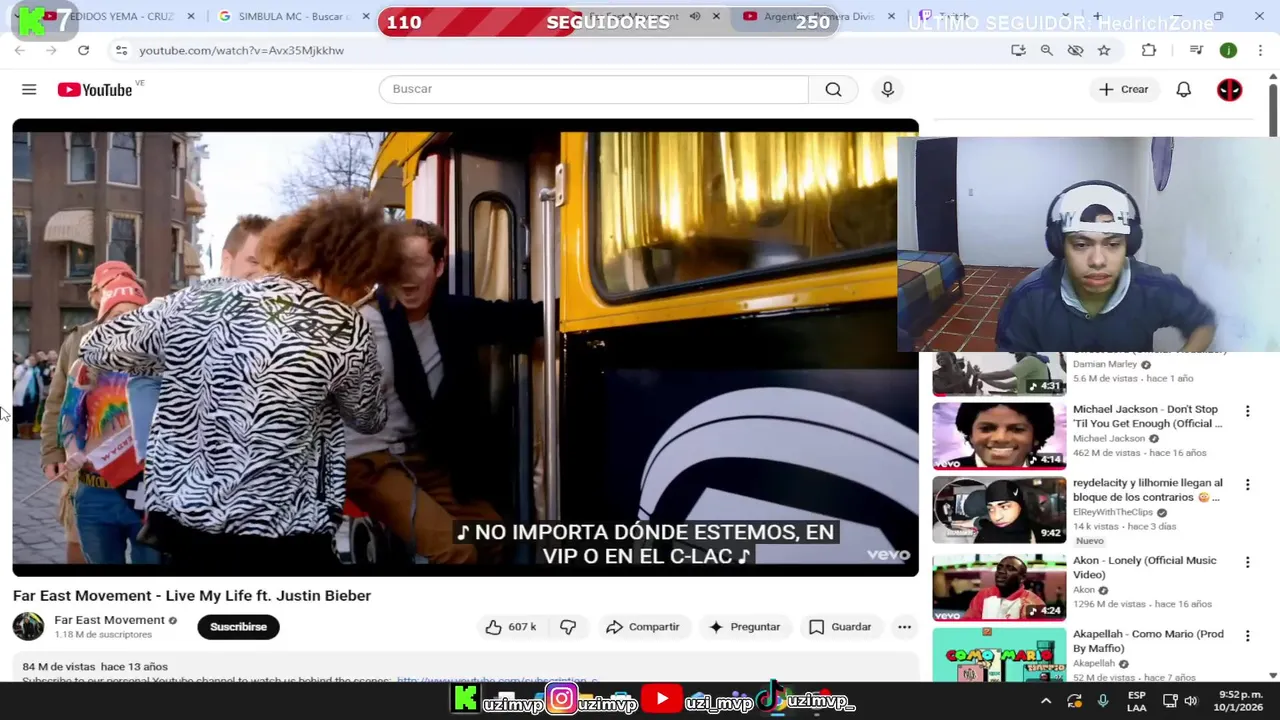
Task: Open the subscription link in video description
Action: pyautogui.click(x=497, y=680)
